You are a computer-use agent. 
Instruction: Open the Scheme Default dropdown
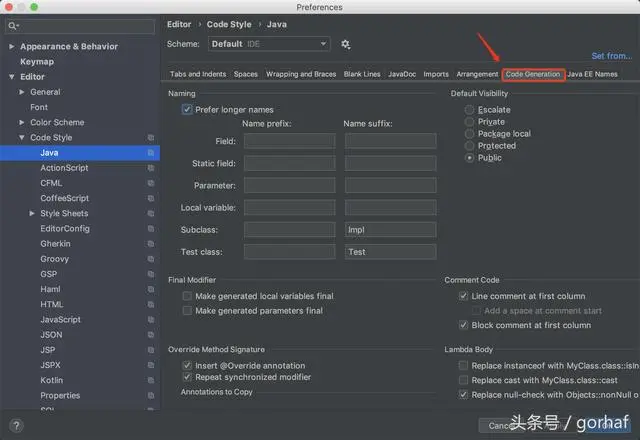[269, 44]
